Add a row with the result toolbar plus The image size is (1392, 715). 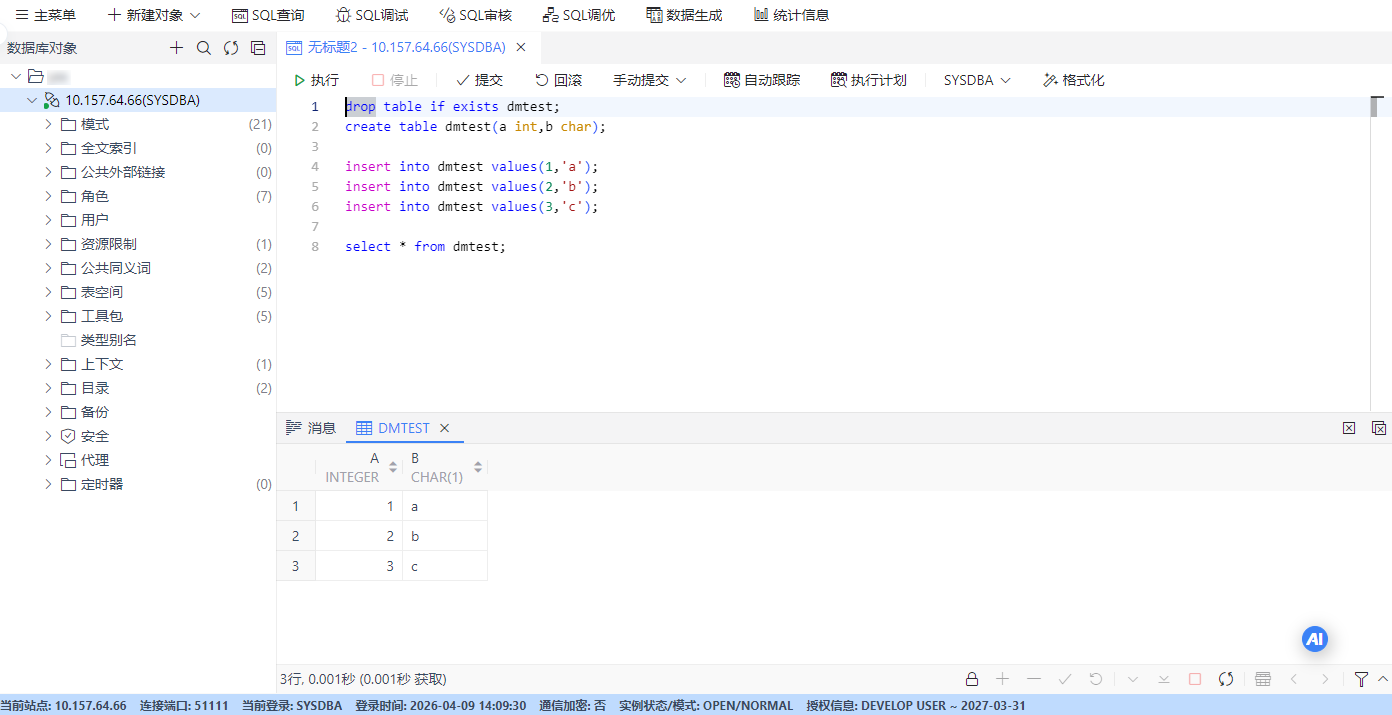1003,679
